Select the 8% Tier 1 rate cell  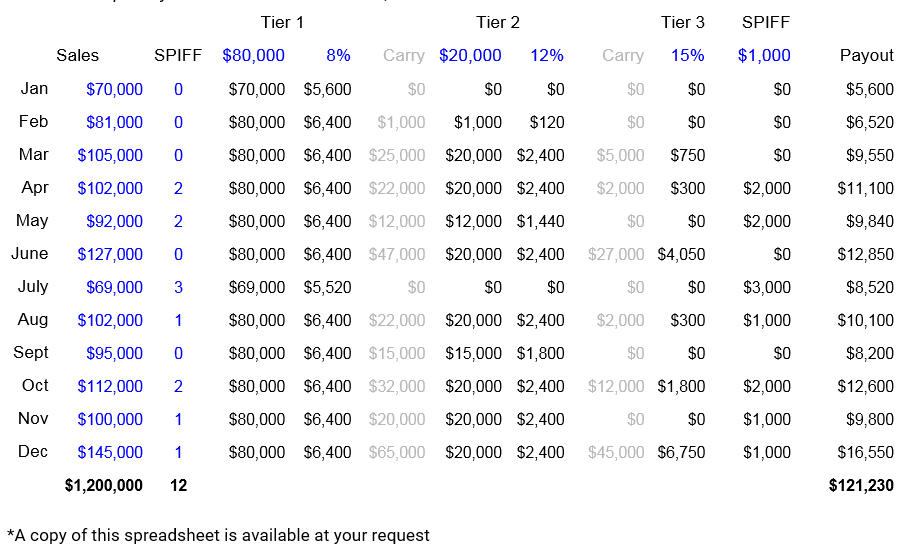[x=338, y=56]
